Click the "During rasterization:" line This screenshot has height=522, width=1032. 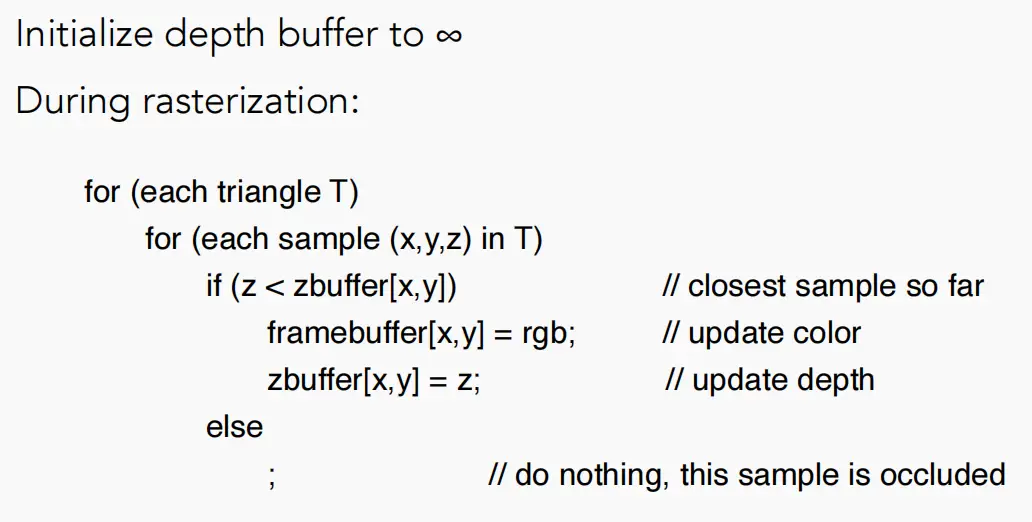(x=188, y=101)
